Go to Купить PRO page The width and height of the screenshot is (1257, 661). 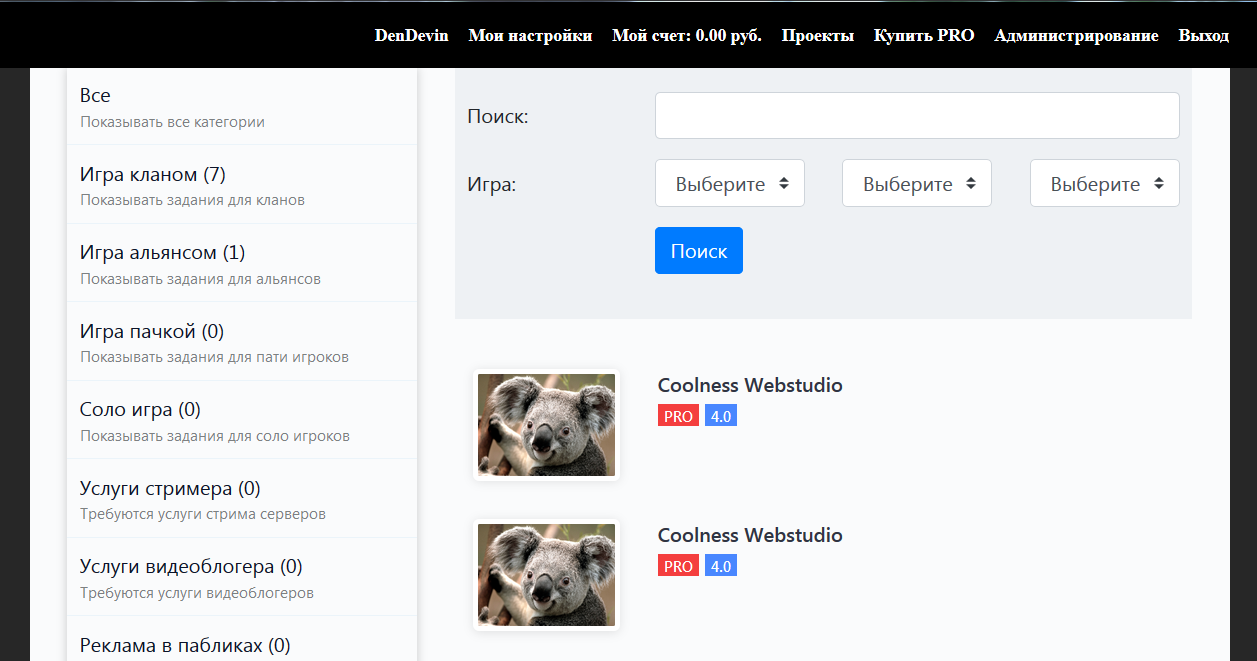point(924,36)
